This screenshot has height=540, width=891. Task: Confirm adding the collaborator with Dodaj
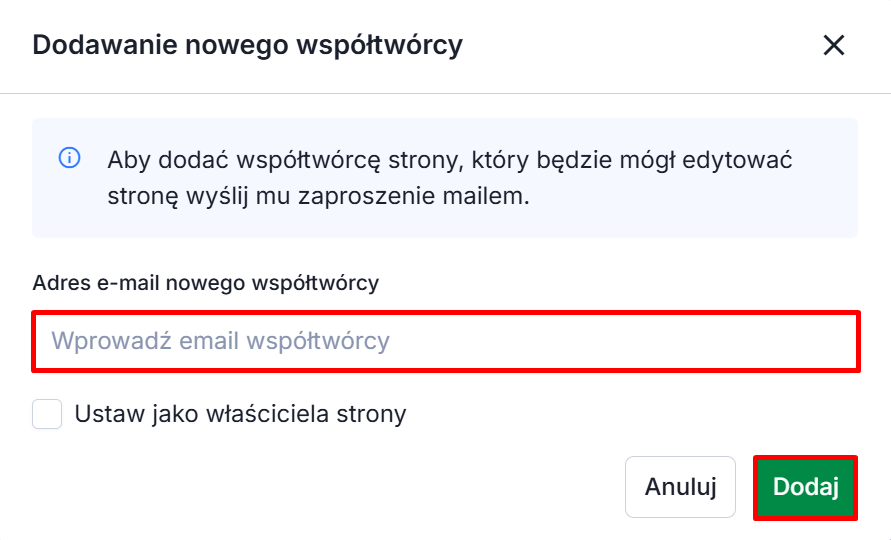click(x=805, y=487)
